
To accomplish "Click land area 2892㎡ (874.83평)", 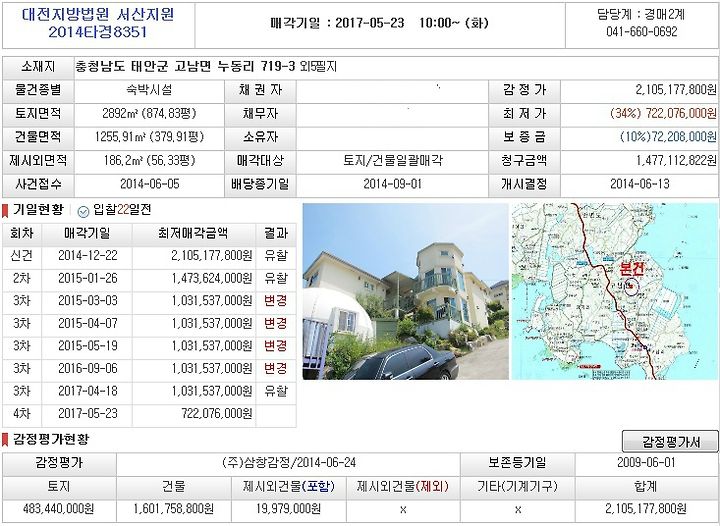I will [149, 113].
